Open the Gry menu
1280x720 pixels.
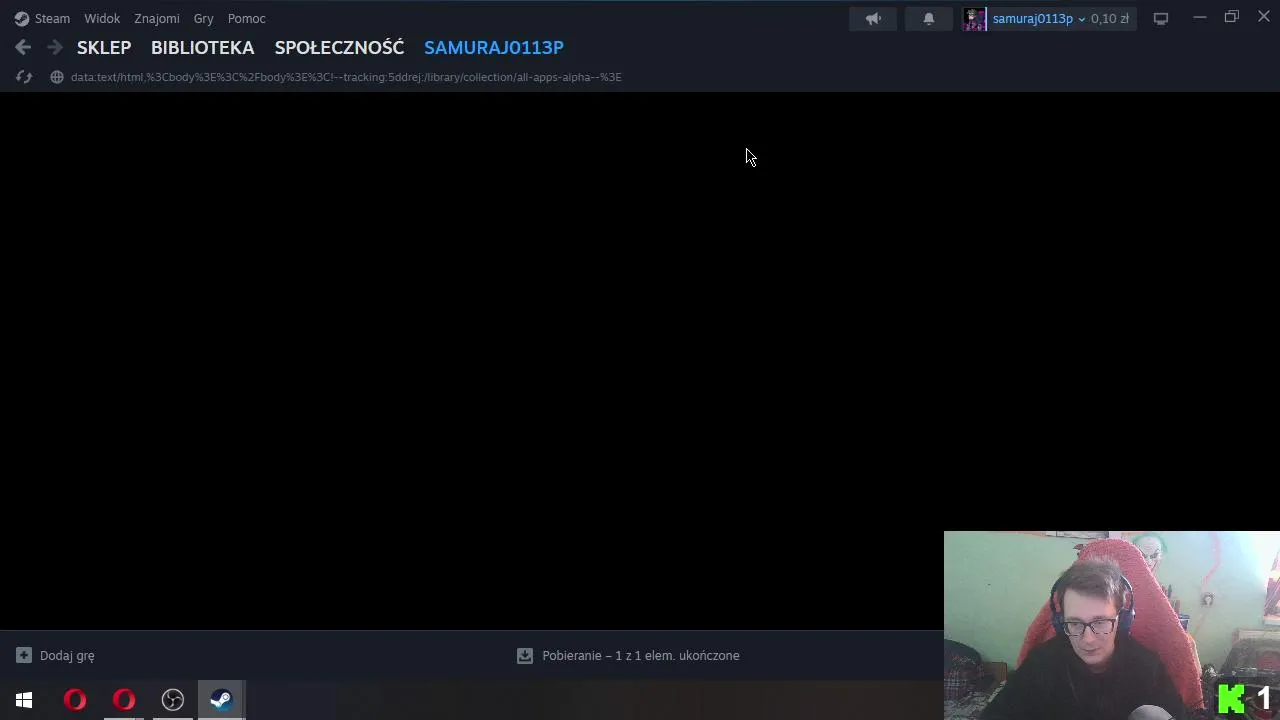pyautogui.click(x=204, y=19)
